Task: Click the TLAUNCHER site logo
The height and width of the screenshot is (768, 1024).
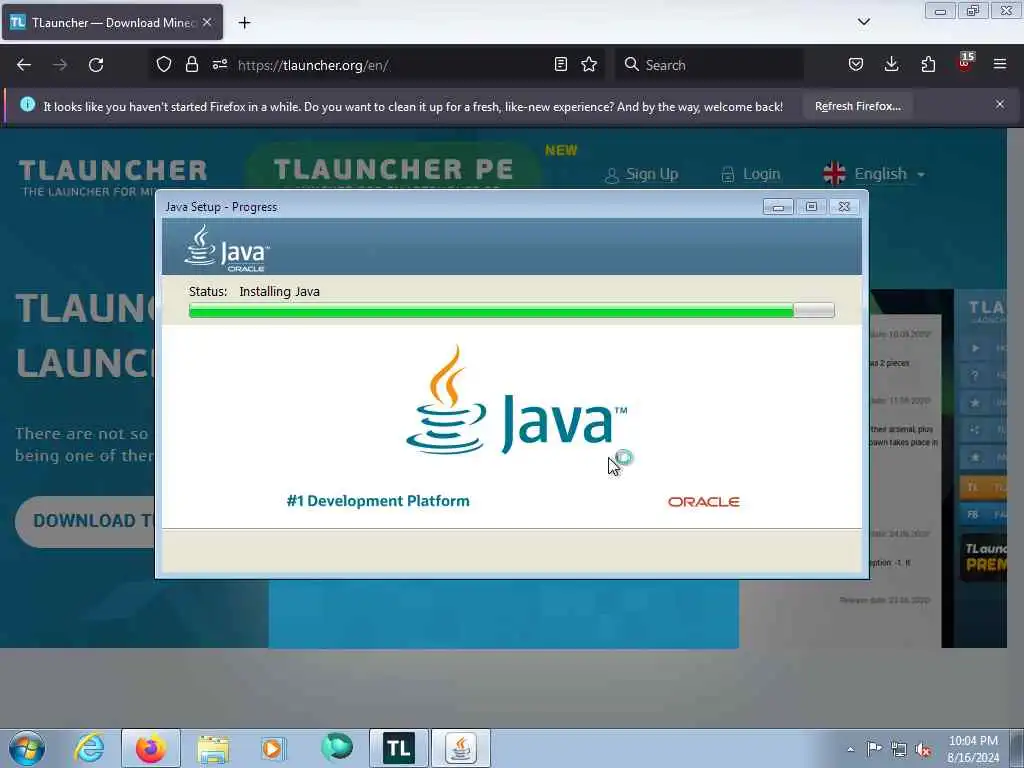Action: click(x=112, y=177)
